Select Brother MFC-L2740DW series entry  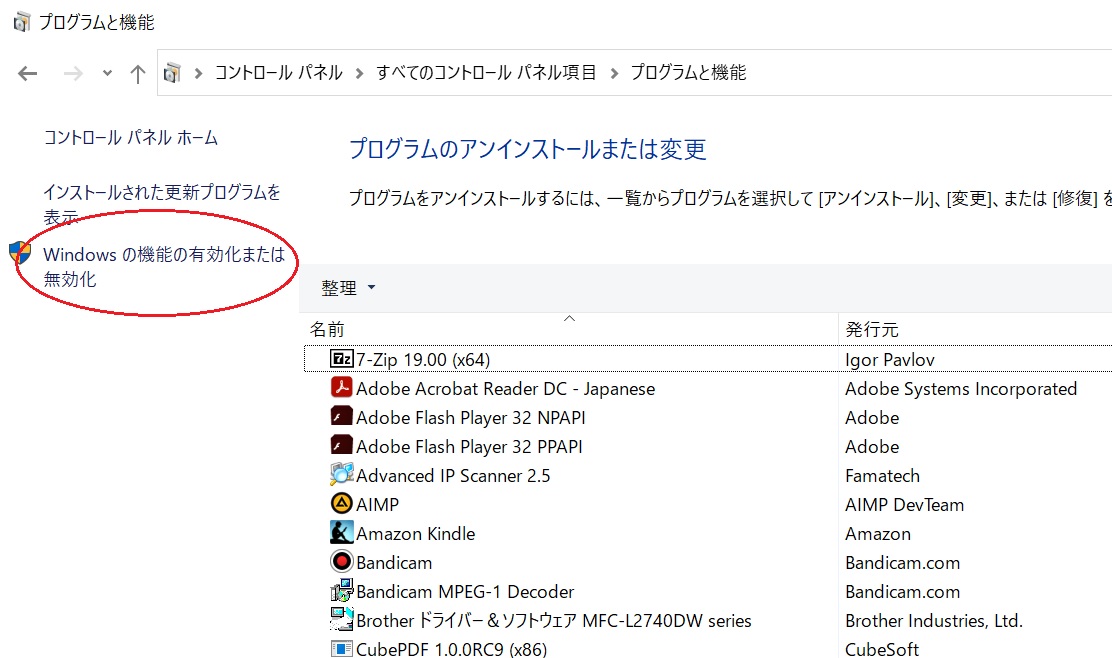554,621
